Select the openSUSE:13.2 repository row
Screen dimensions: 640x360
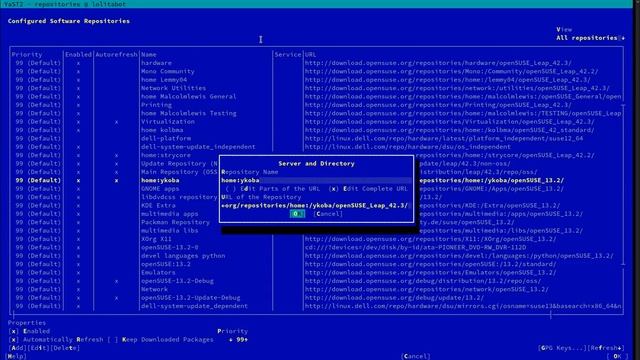316,264
